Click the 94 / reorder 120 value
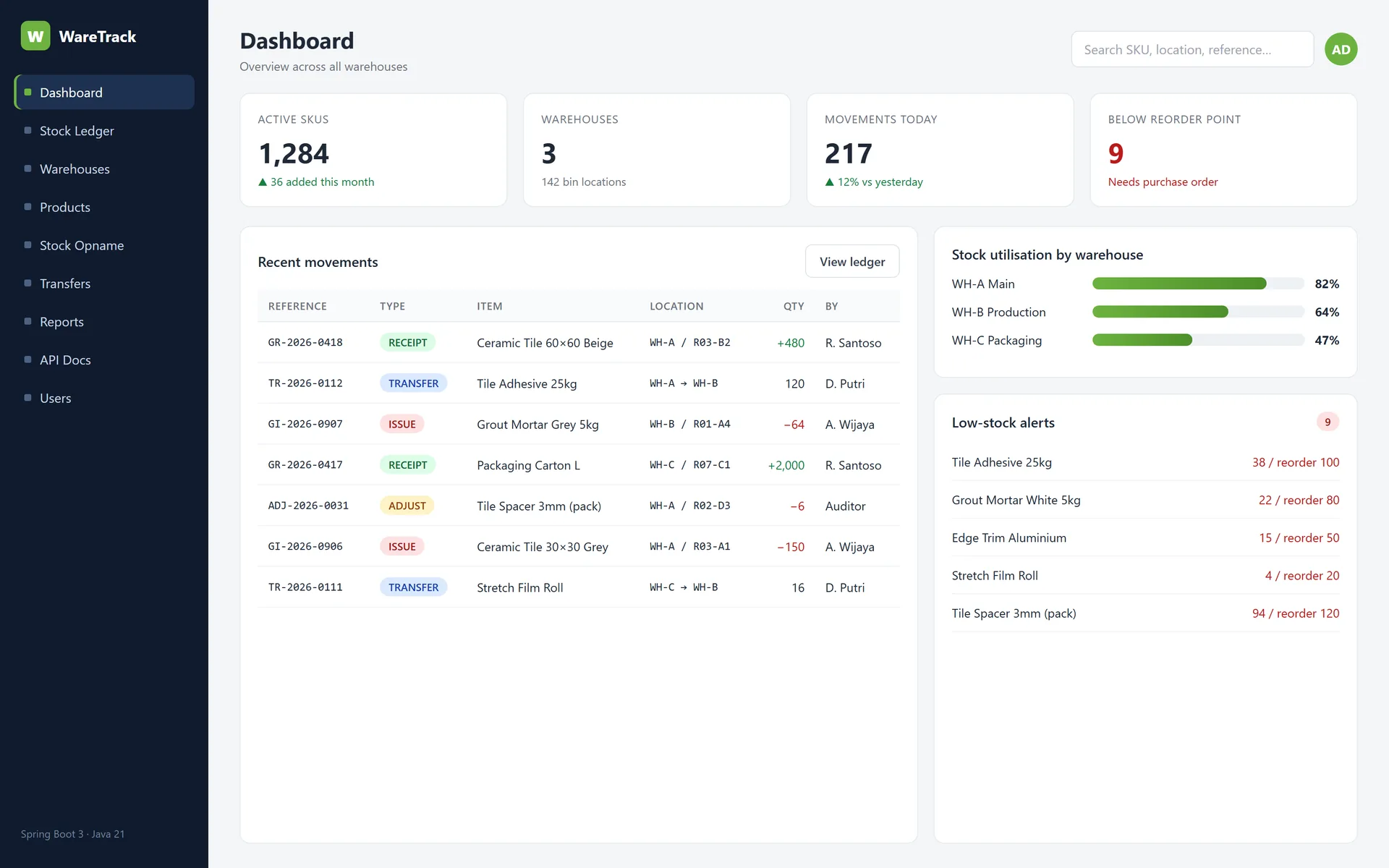The image size is (1389, 868). [x=1296, y=613]
